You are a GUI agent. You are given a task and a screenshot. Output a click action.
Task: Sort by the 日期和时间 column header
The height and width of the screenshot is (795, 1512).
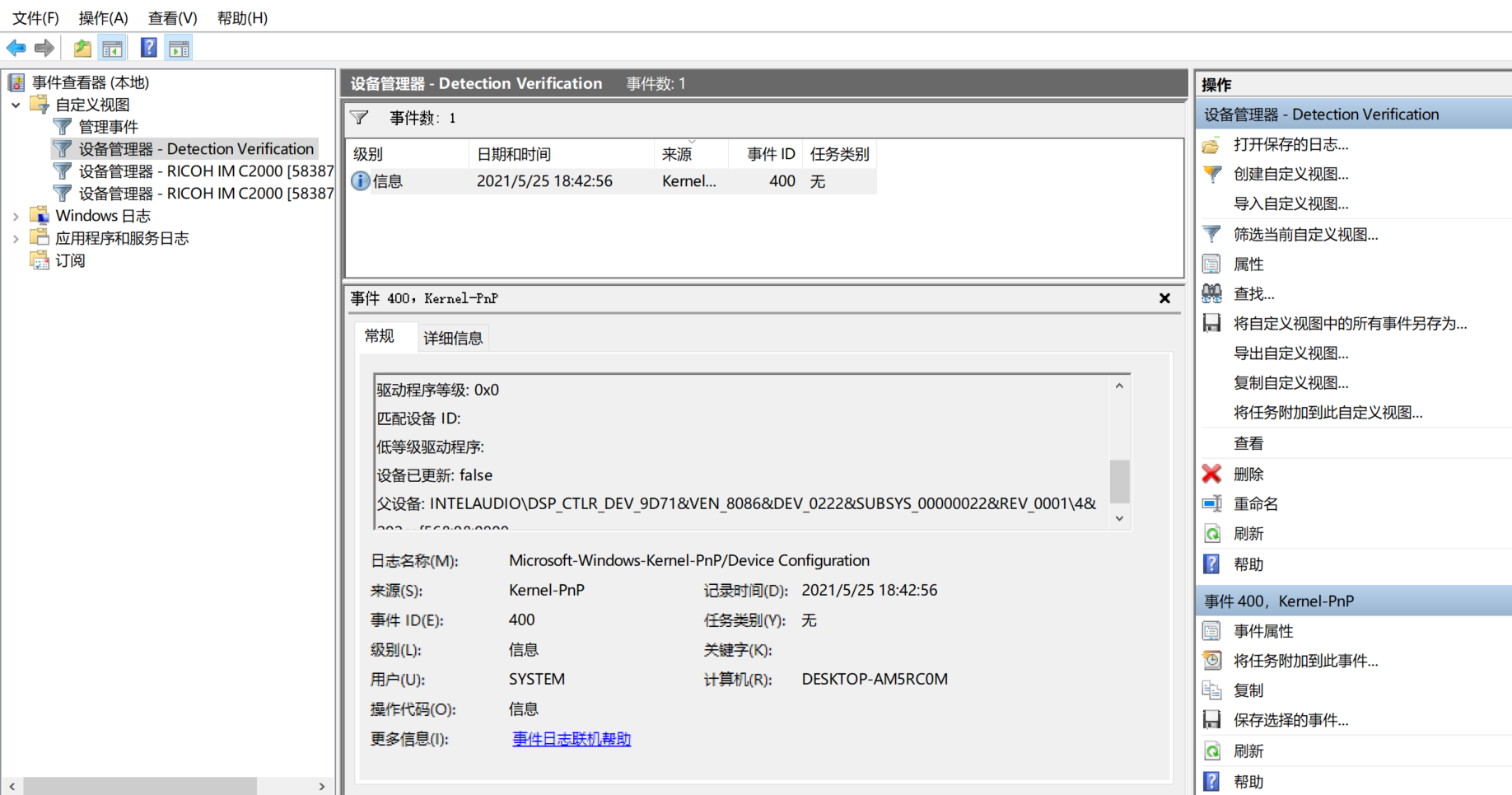click(562, 154)
